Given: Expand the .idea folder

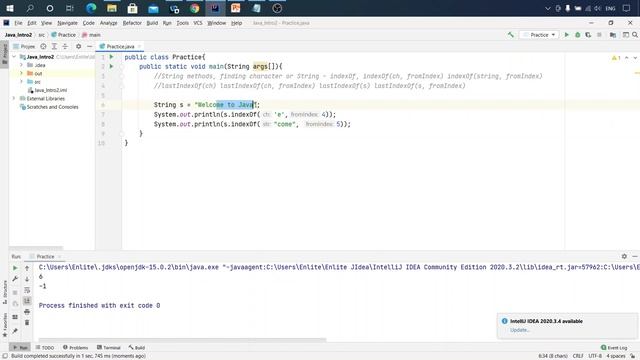Looking at the screenshot, I should click(22, 65).
